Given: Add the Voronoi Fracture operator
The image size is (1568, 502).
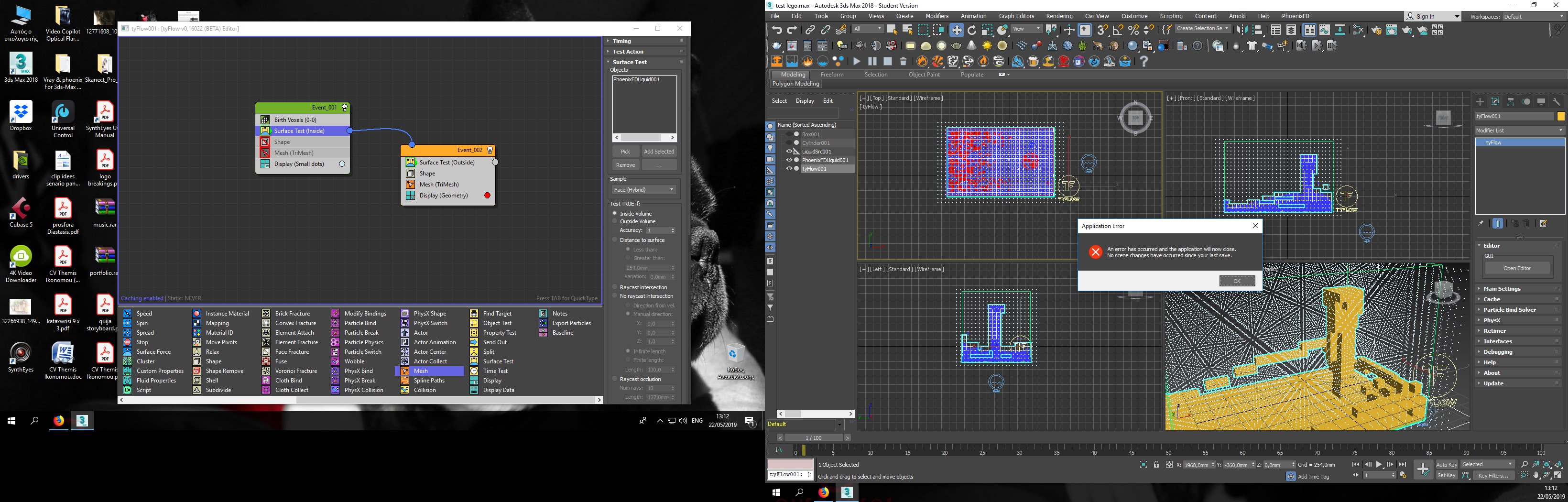Looking at the screenshot, I should (290, 371).
